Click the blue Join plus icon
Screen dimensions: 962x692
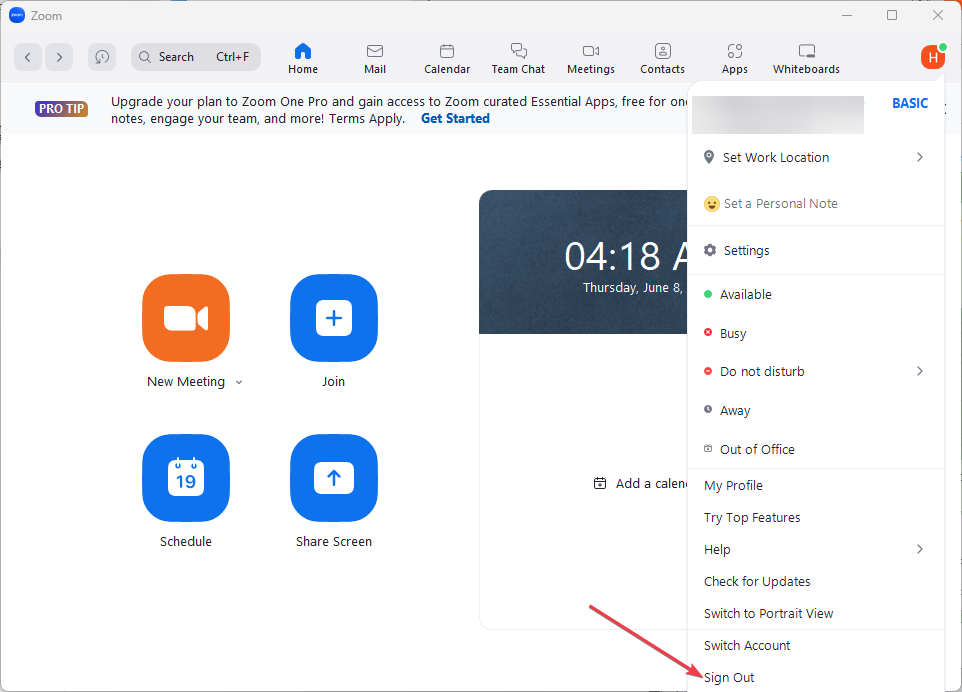(x=334, y=318)
